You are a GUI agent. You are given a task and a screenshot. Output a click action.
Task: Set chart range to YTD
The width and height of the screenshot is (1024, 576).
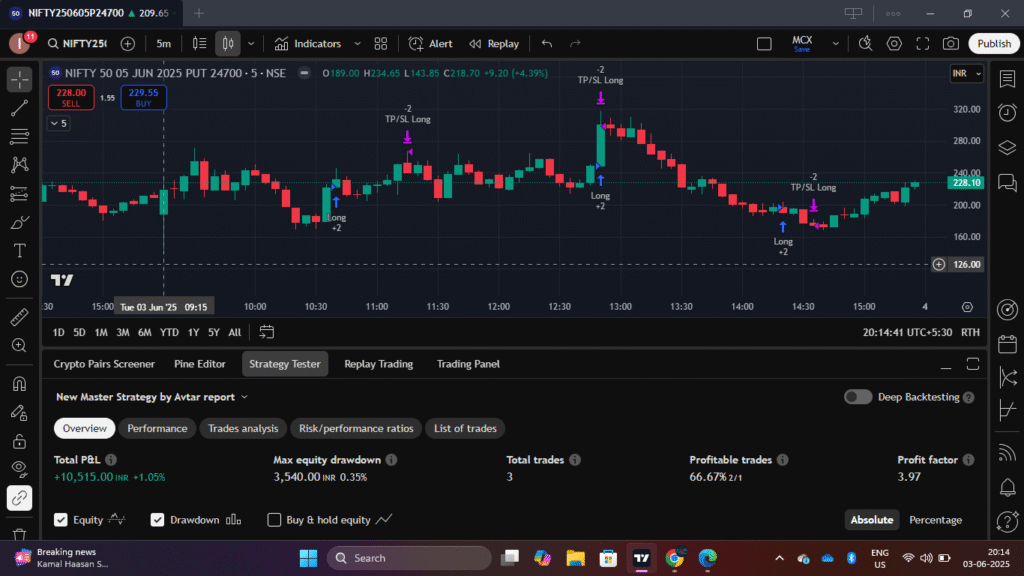coord(169,332)
